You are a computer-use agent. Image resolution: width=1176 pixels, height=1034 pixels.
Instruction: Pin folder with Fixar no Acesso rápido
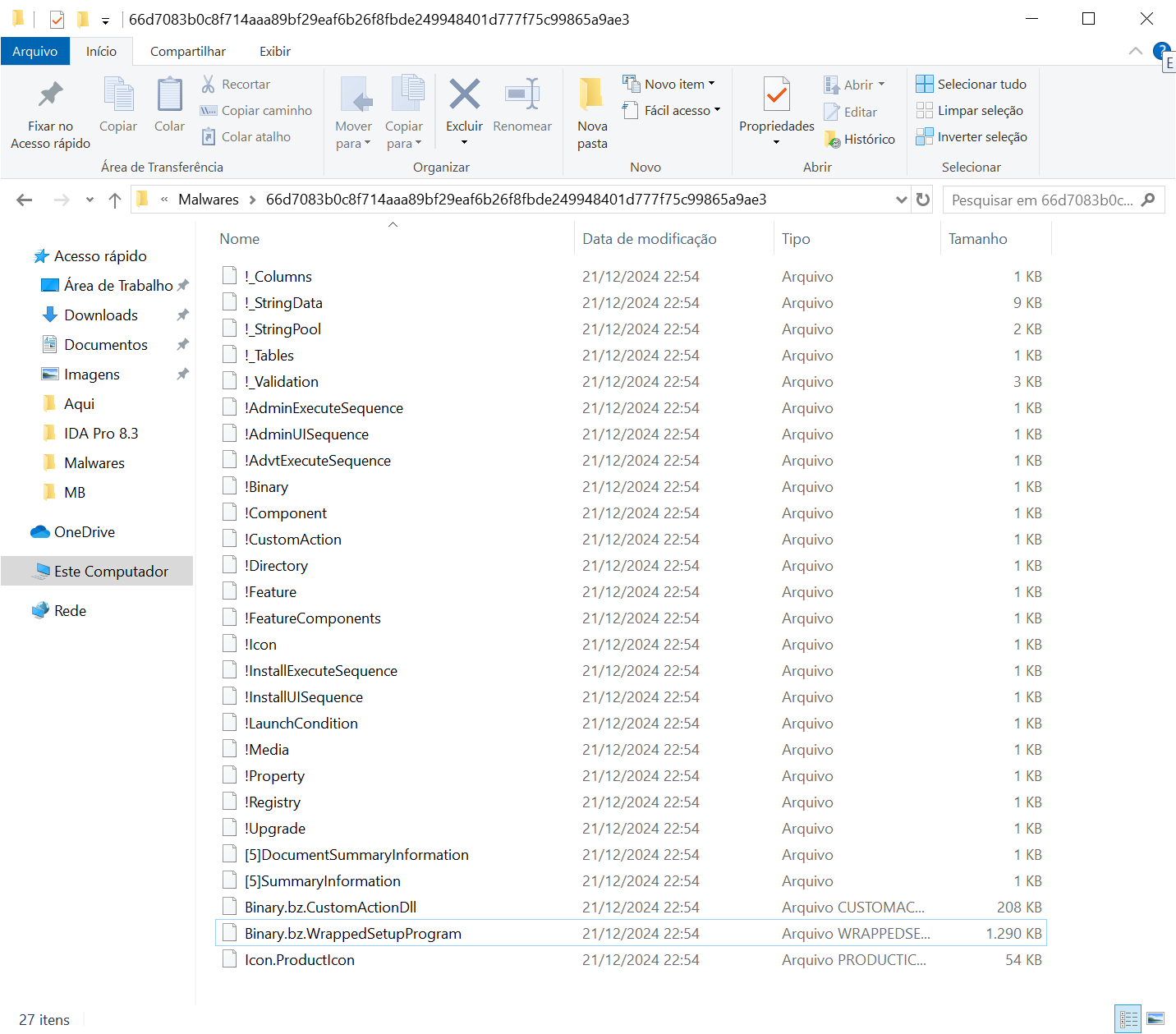tap(51, 113)
